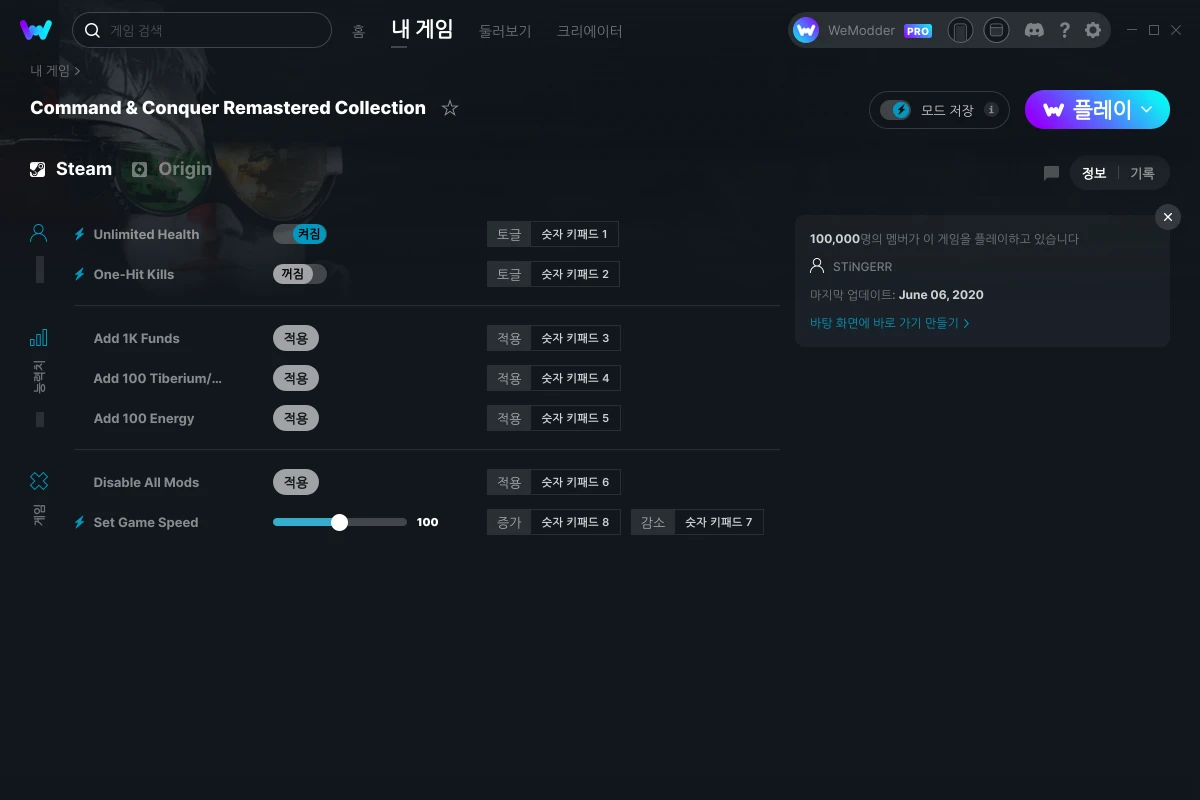
Task: Switch to the Steam platform tab
Action: [71, 169]
